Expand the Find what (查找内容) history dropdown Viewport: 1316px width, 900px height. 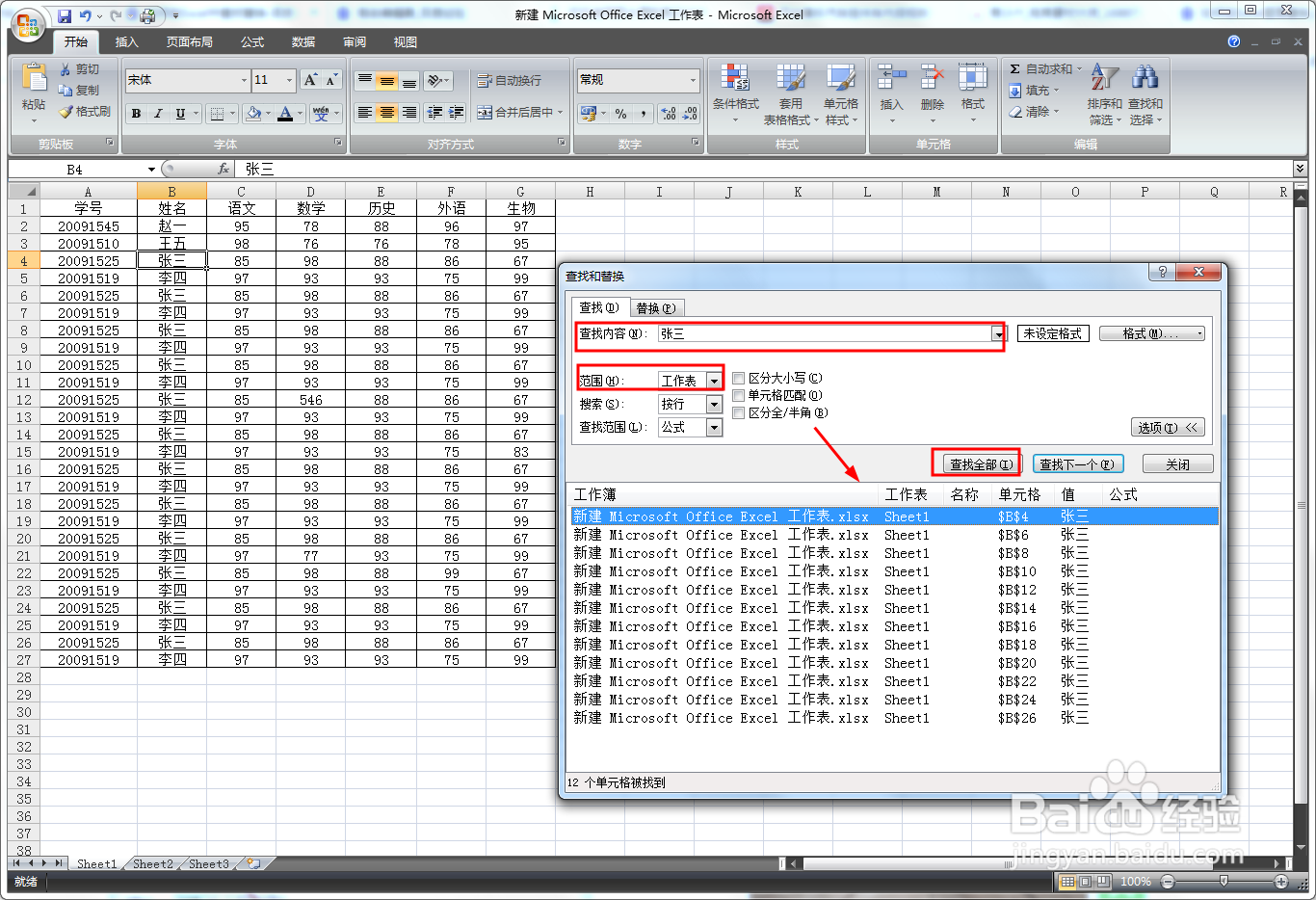click(x=998, y=334)
